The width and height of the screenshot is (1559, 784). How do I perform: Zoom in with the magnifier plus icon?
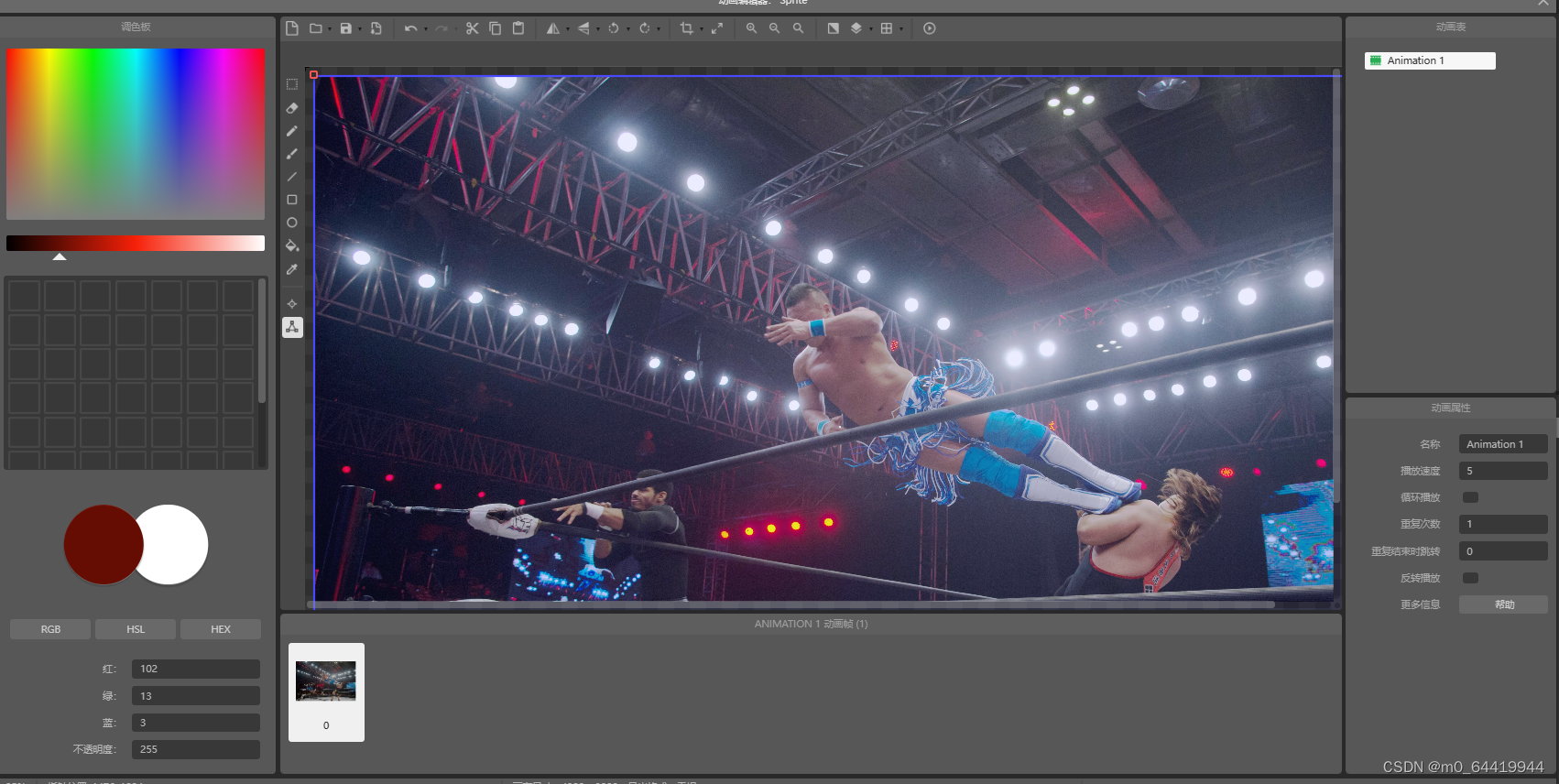click(751, 28)
